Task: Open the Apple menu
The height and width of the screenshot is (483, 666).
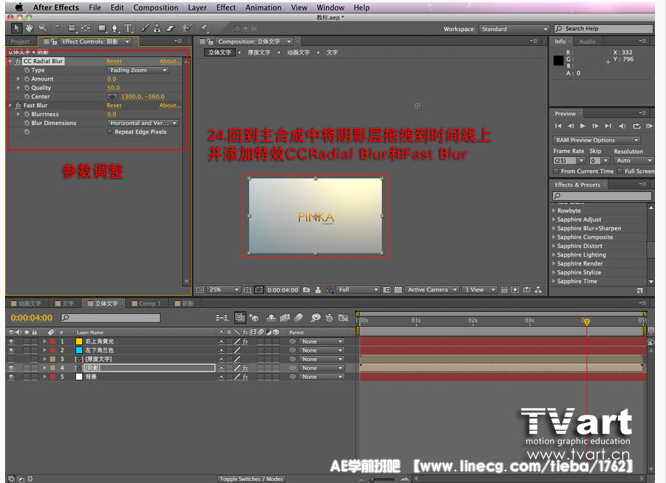Action: (x=19, y=7)
